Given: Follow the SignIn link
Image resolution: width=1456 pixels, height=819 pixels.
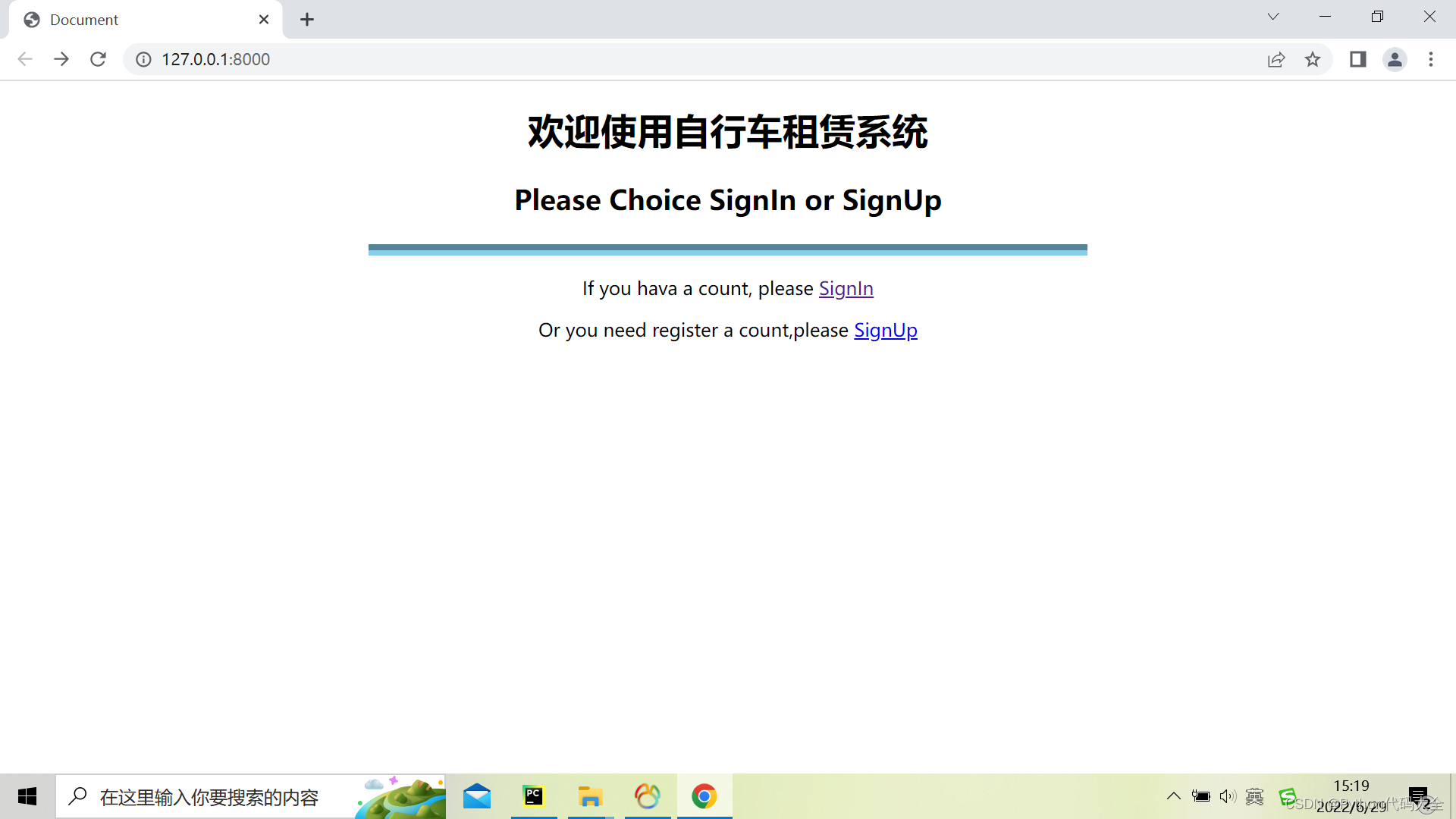Looking at the screenshot, I should (846, 288).
